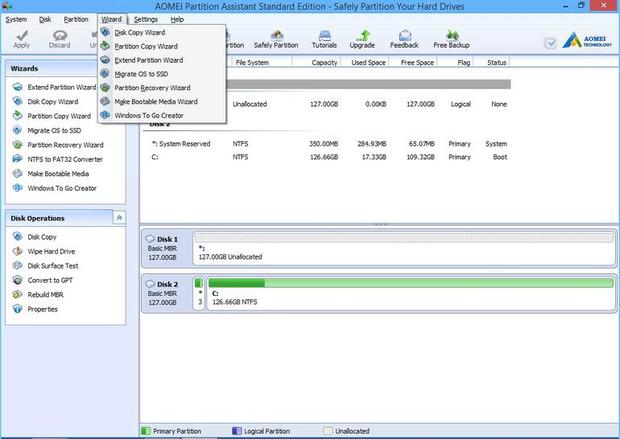Click the green C: partition bar on Disk 2
Image resolution: width=620 pixels, height=439 pixels.
coord(410,284)
